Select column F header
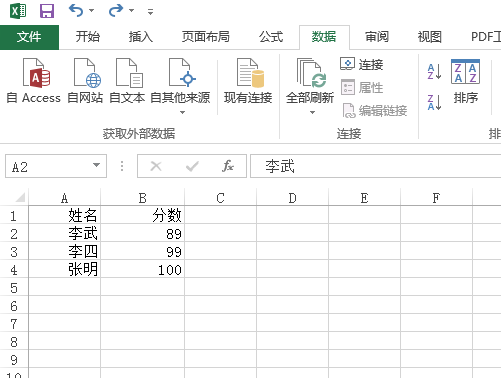501x378 pixels. coord(436,198)
